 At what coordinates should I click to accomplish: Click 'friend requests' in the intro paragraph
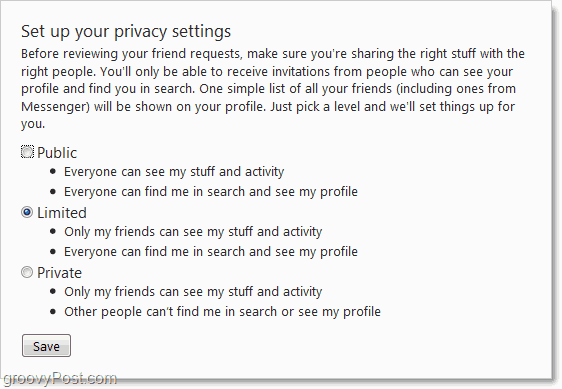[196, 54]
